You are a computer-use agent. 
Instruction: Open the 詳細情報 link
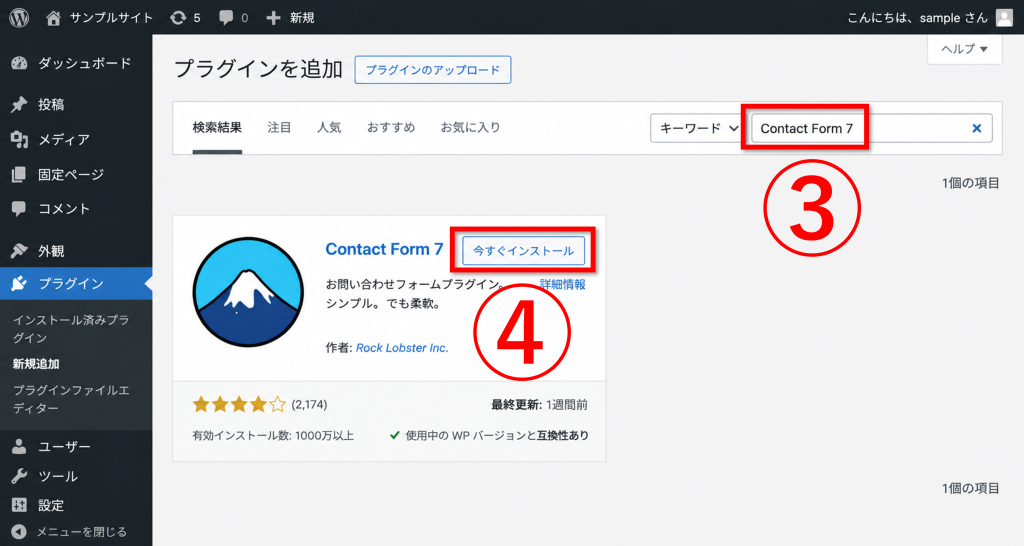(x=563, y=284)
